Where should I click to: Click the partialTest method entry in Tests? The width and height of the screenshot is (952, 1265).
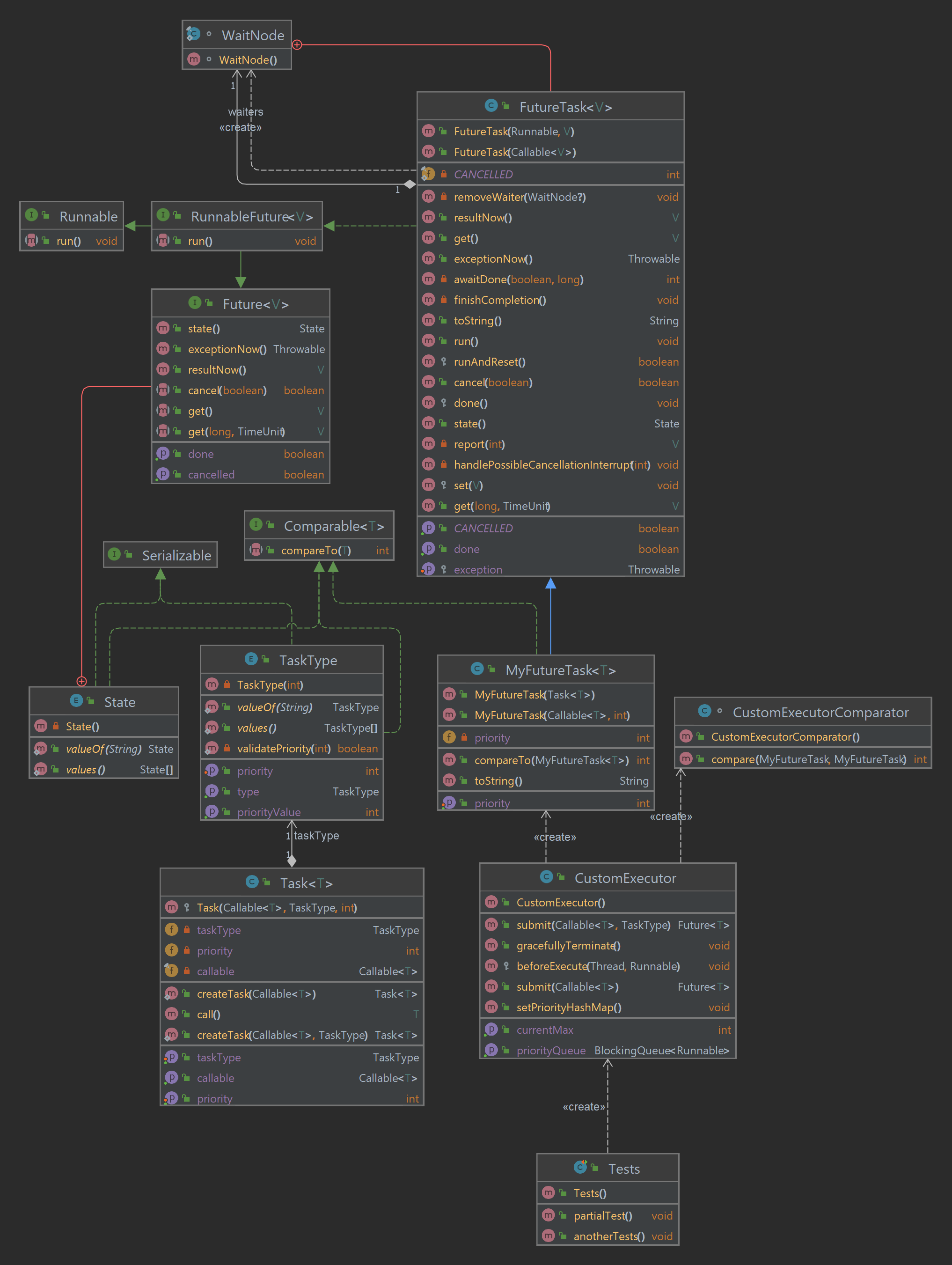click(x=602, y=1216)
